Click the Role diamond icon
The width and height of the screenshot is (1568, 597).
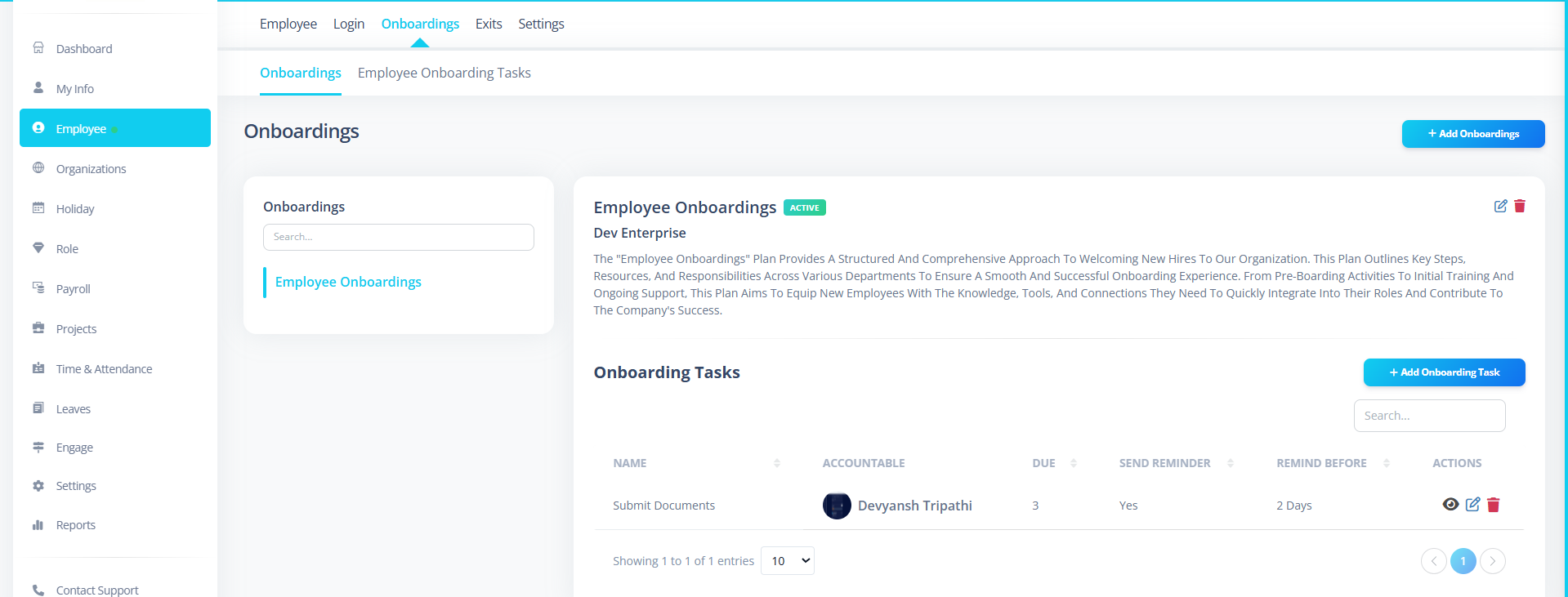(38, 248)
